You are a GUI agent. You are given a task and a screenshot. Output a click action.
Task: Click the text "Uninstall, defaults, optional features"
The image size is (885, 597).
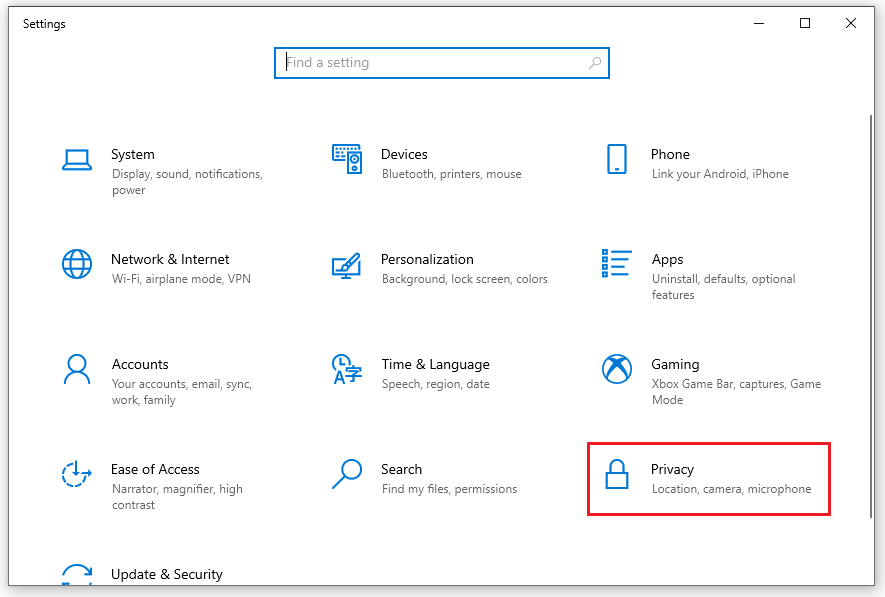pos(724,287)
